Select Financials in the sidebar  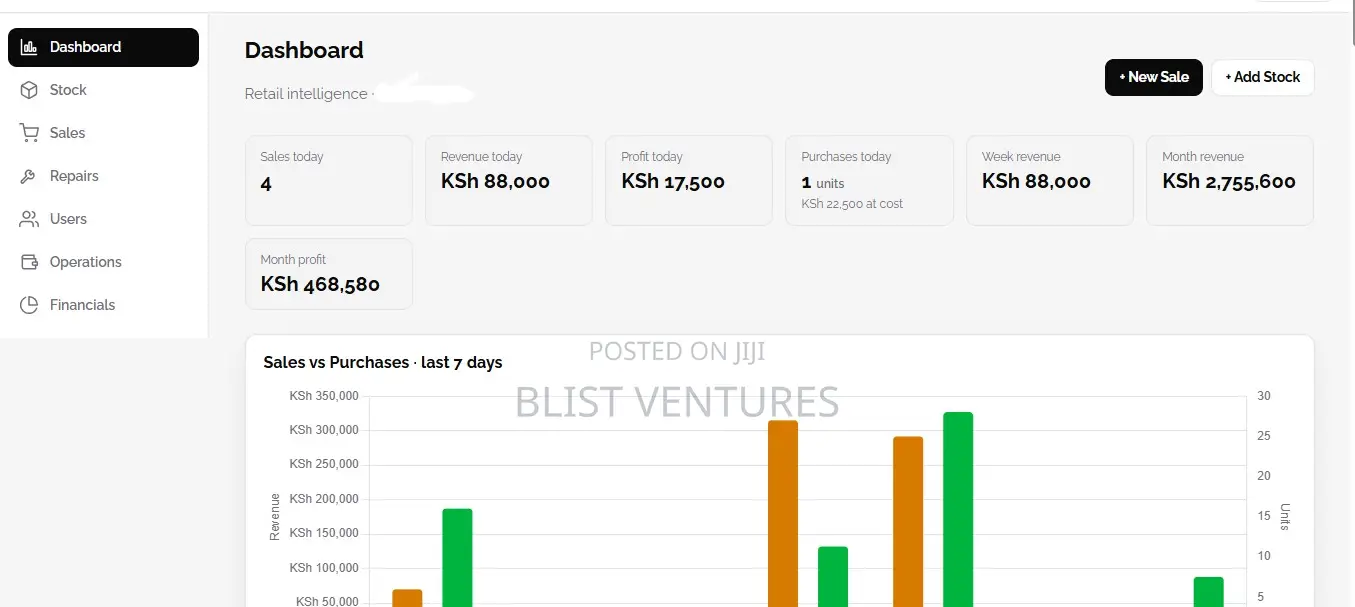(104, 305)
